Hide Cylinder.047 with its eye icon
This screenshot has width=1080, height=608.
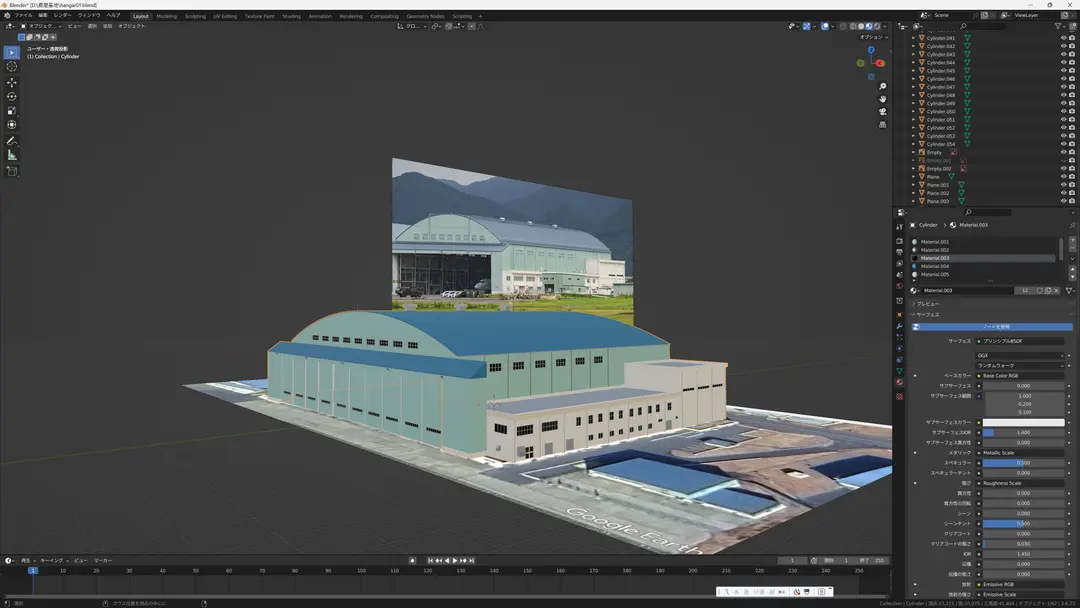coord(1063,87)
